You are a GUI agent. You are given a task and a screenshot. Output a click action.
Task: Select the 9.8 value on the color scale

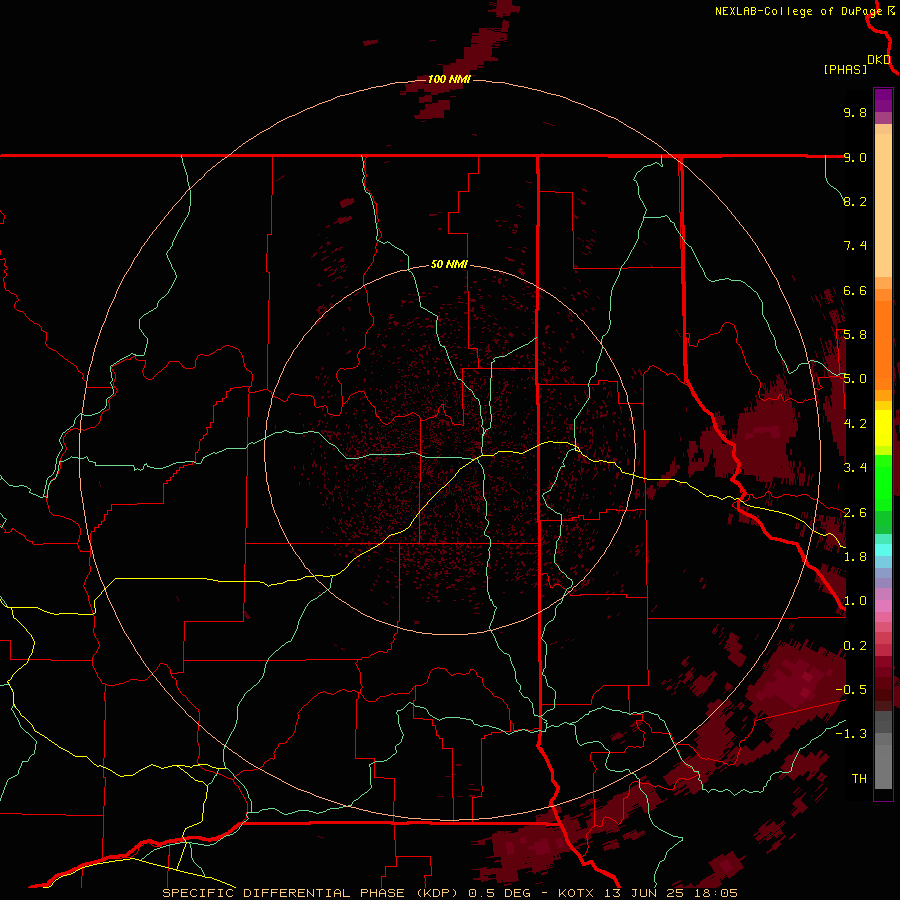click(855, 112)
